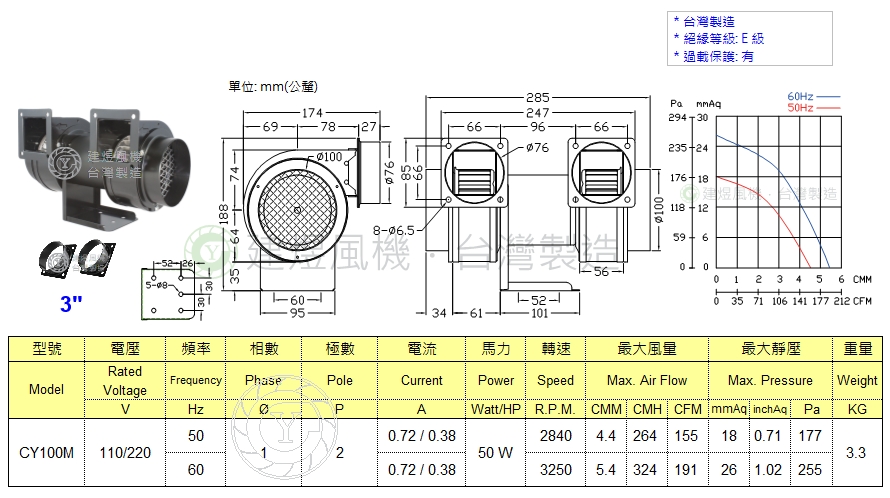Click the 3250 RPM speed value

(x=556, y=470)
